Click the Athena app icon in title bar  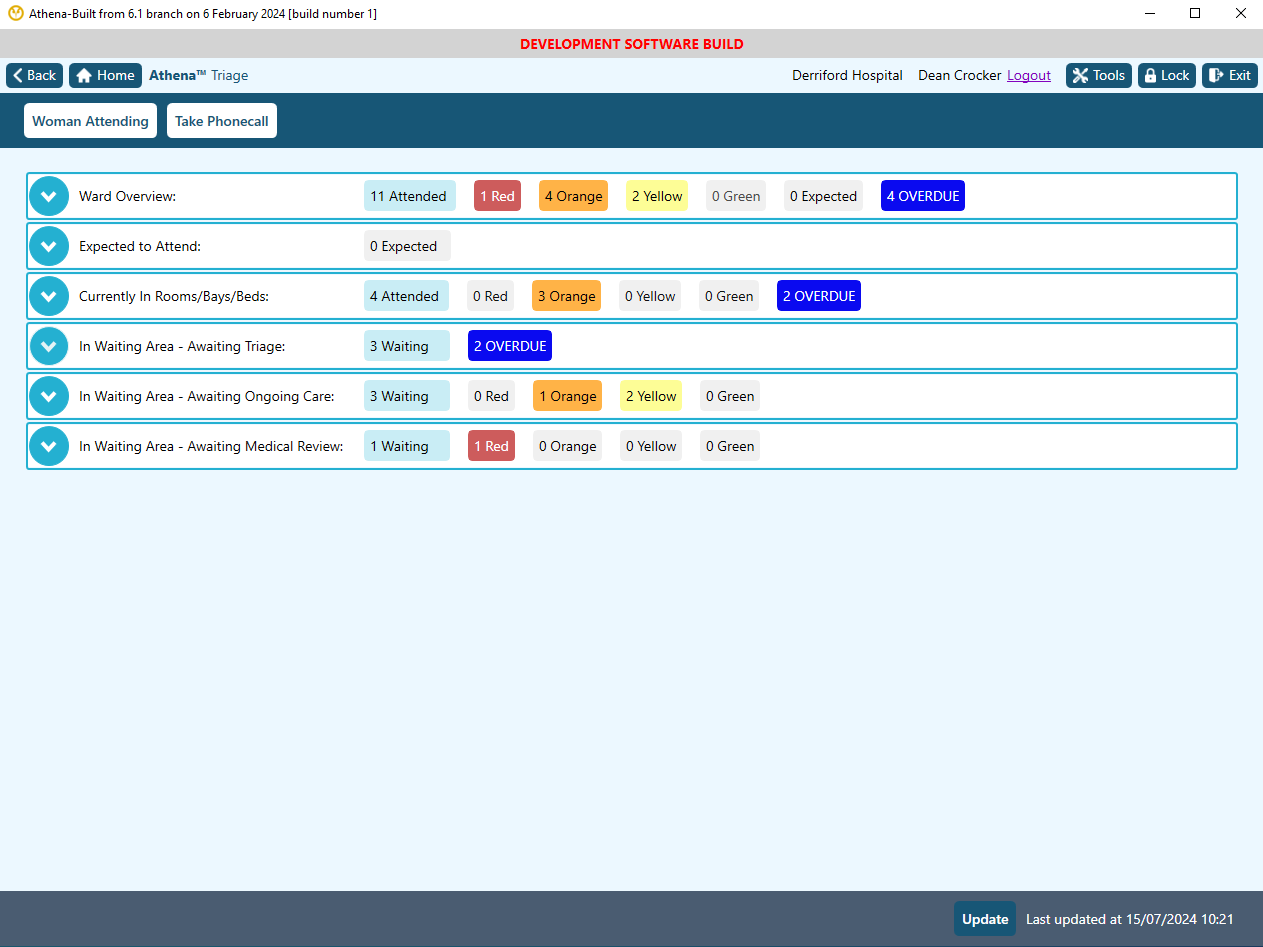15,14
